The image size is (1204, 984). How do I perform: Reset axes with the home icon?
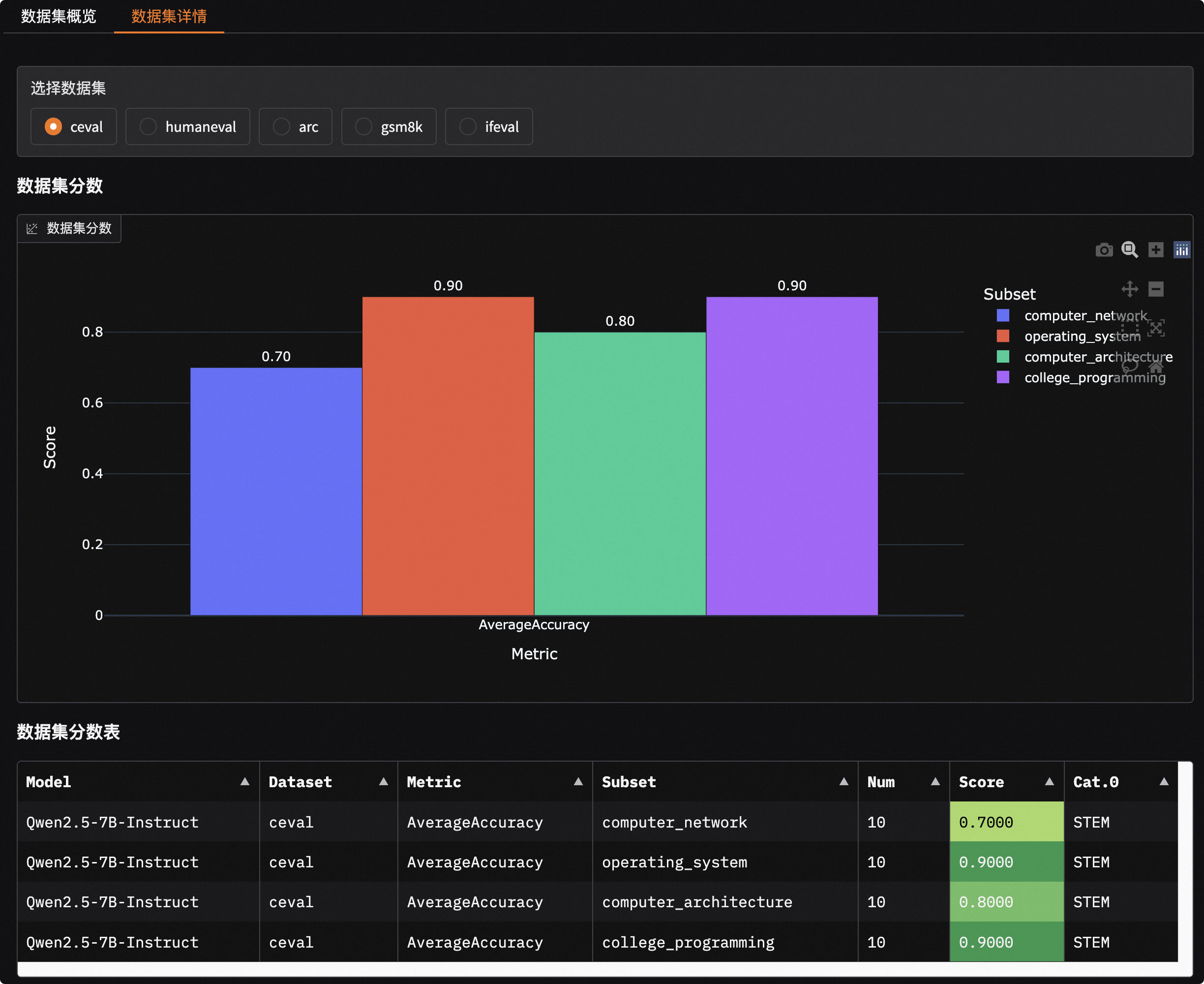[1156, 367]
